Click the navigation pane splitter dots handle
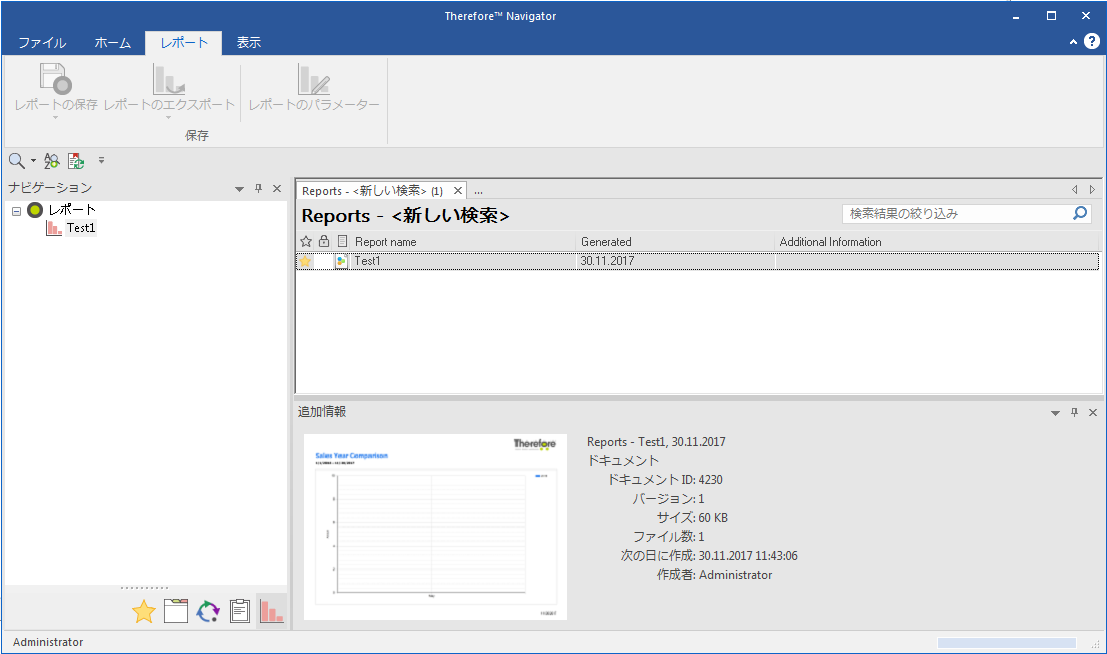Screen dimensions: 1107x654 (x=145, y=588)
